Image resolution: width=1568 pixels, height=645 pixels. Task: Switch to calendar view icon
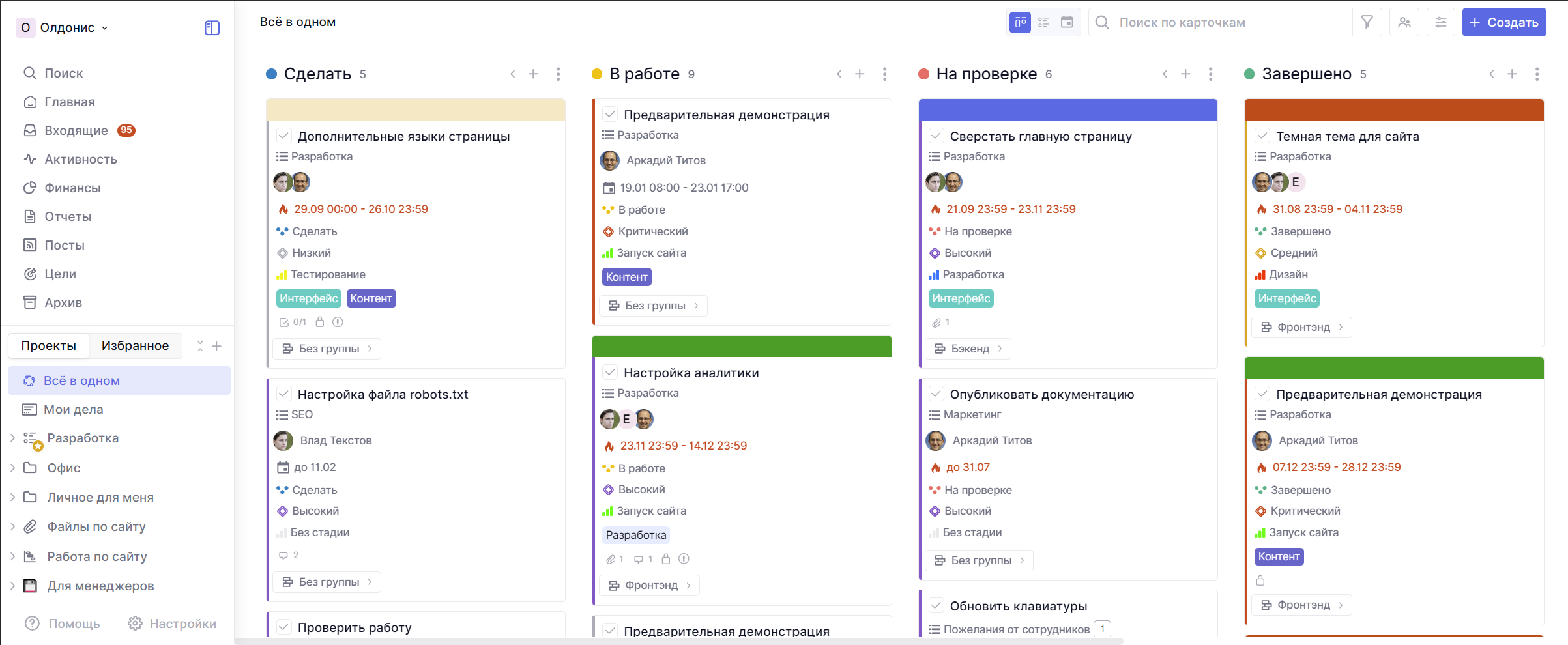[x=1067, y=22]
